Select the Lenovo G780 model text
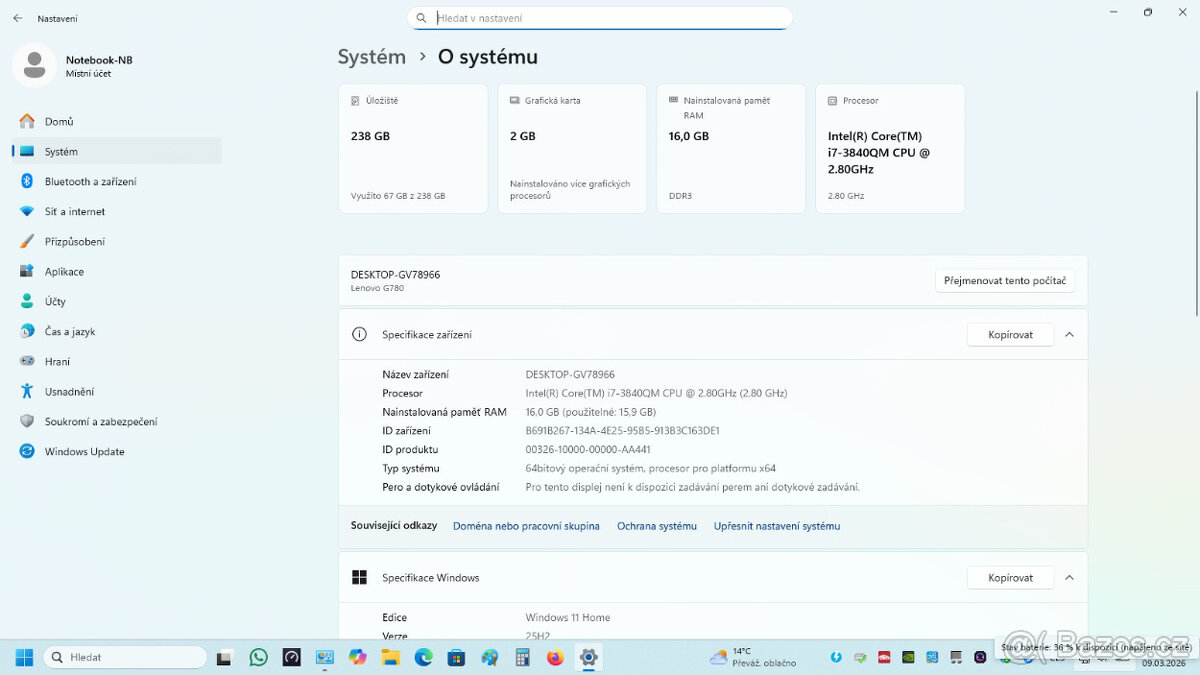1200x675 pixels. pos(377,288)
